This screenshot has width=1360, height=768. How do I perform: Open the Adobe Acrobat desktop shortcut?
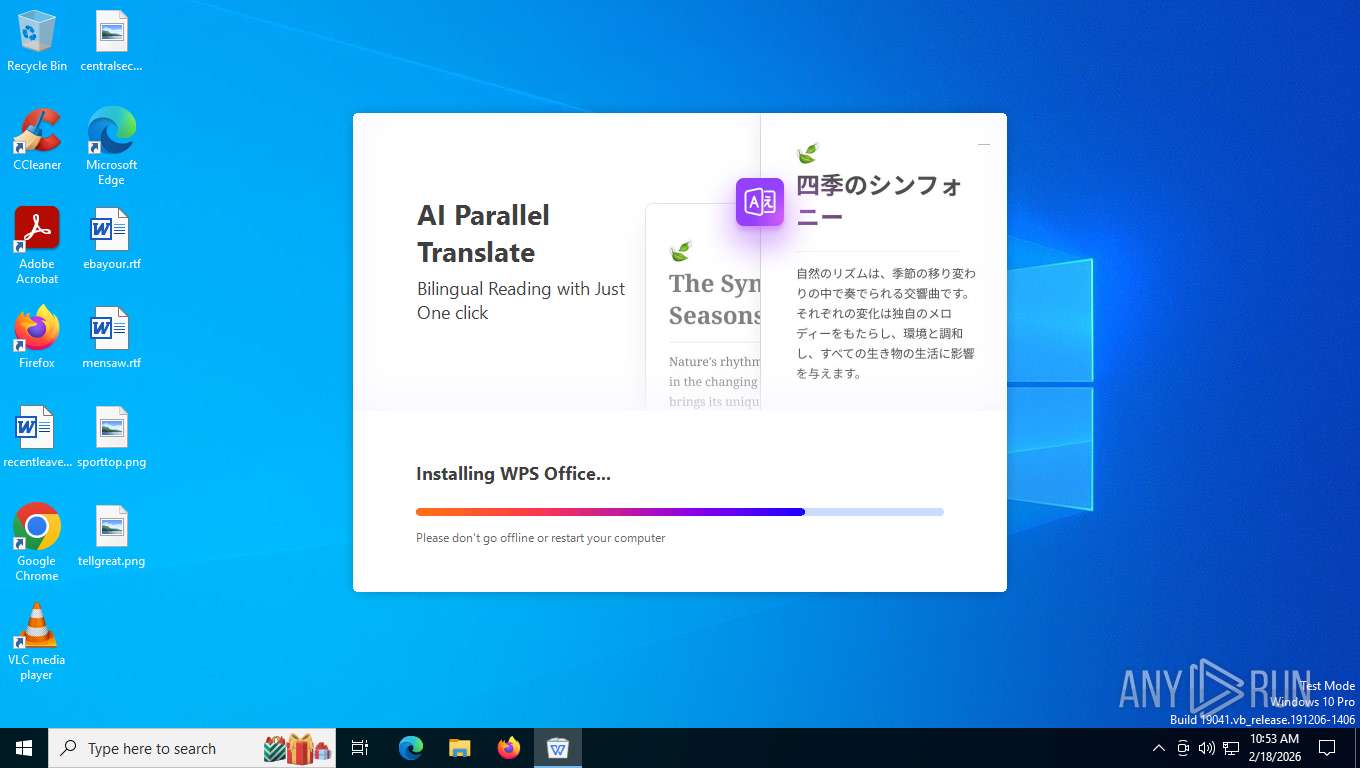click(x=37, y=245)
